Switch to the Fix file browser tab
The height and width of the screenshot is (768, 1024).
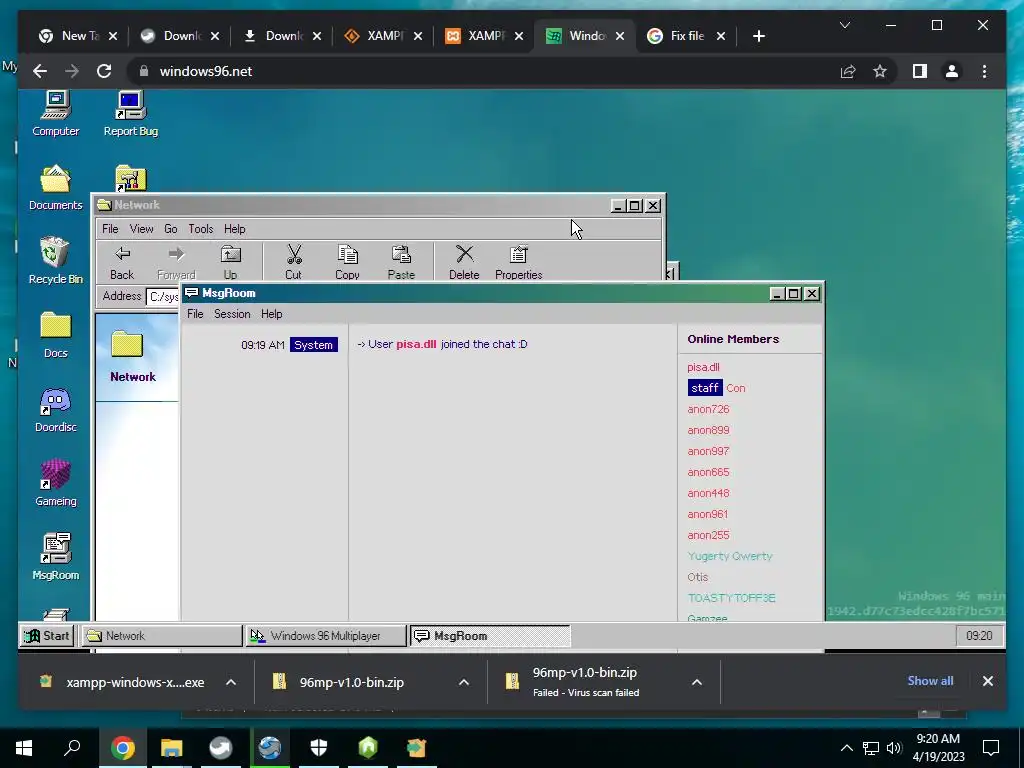point(686,36)
